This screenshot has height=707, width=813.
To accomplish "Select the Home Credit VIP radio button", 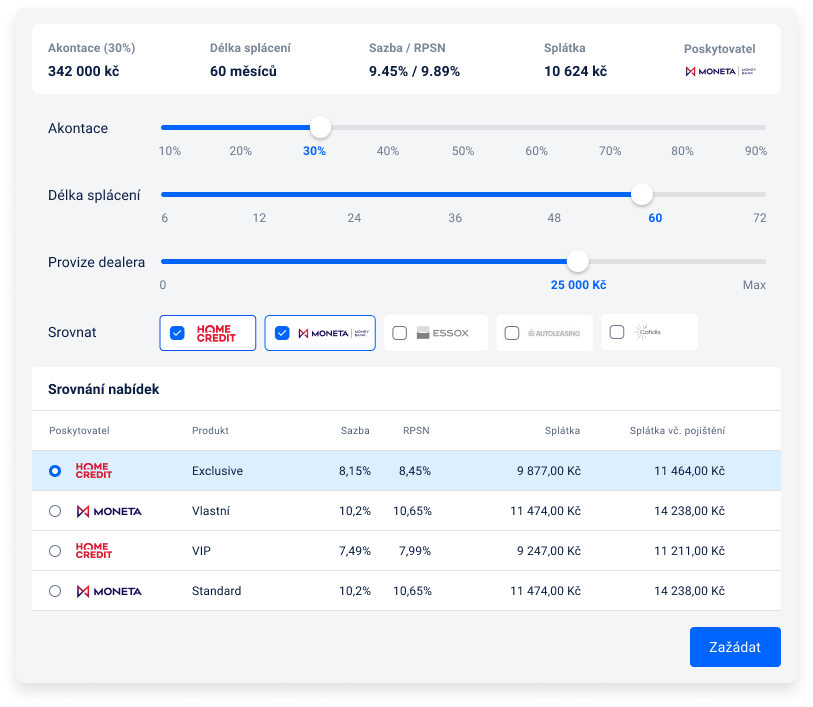I will (55, 551).
